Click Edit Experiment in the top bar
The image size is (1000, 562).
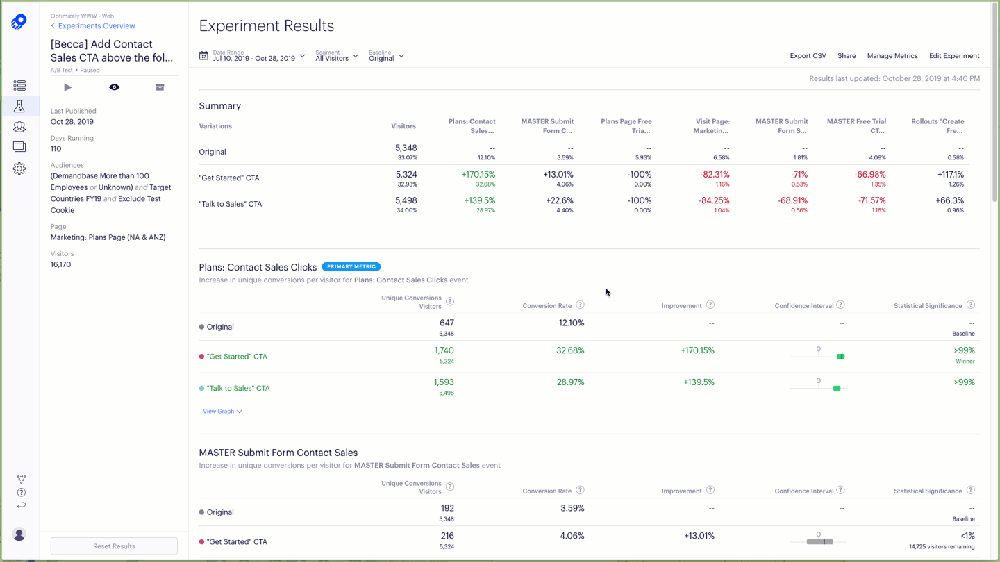[x=955, y=56]
